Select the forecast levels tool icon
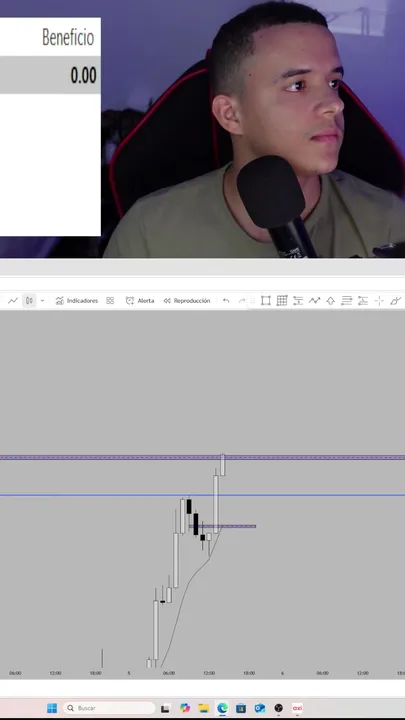 pos(363,301)
